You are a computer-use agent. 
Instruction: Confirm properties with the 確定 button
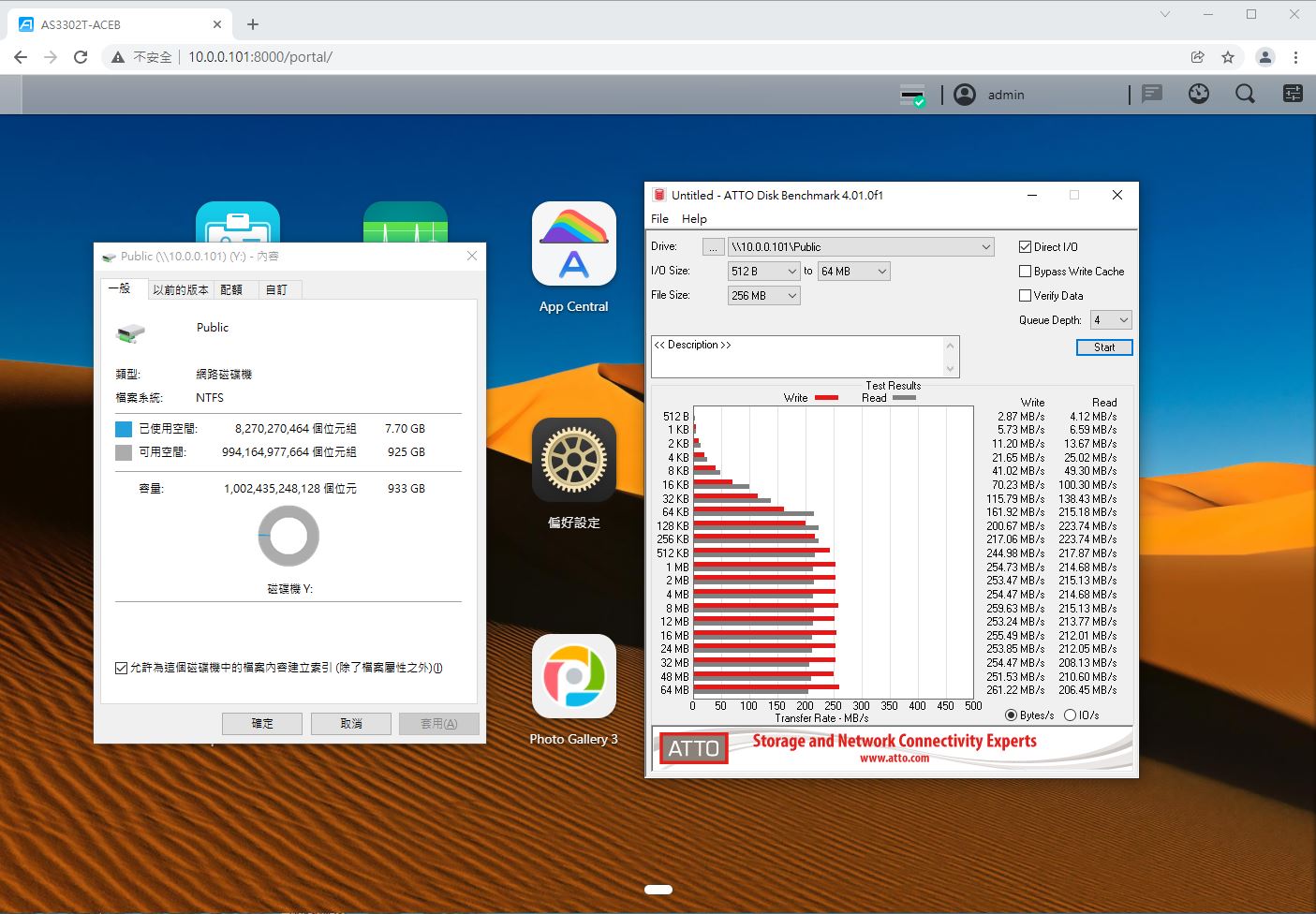click(x=262, y=724)
